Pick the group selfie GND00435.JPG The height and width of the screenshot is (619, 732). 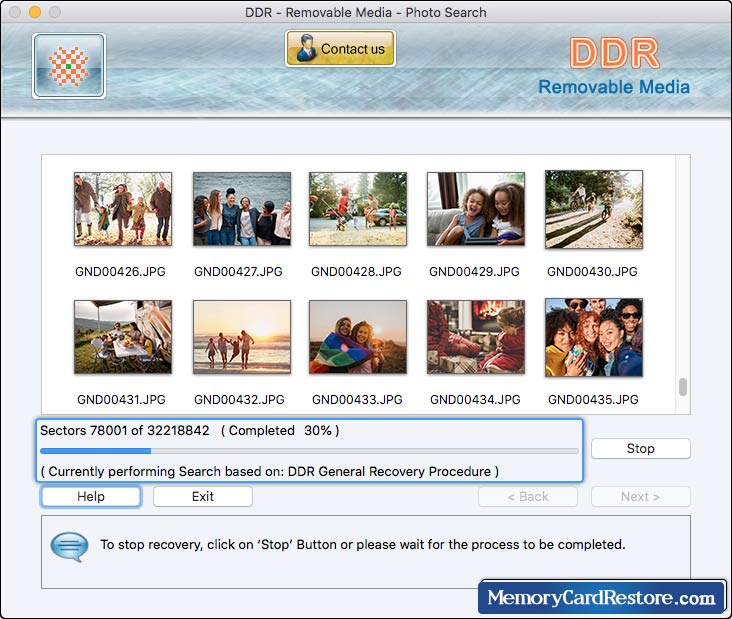(x=593, y=337)
